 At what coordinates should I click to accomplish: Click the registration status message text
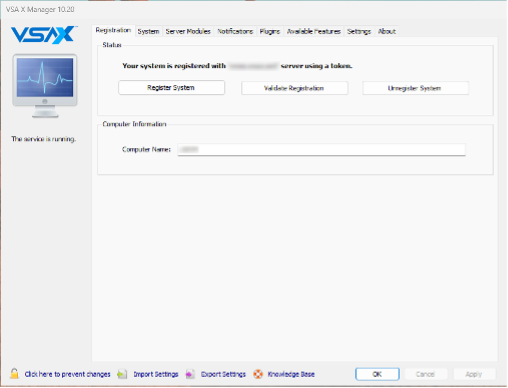(x=237, y=66)
